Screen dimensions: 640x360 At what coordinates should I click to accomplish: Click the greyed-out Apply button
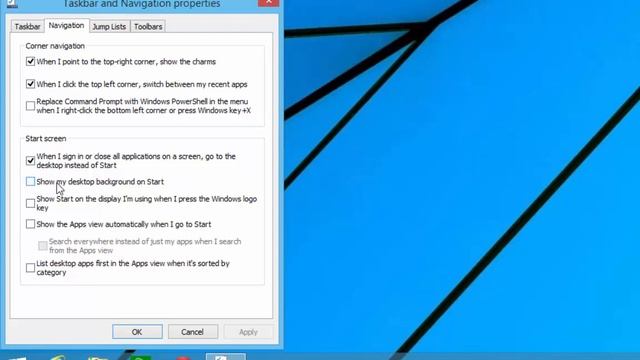coord(248,332)
